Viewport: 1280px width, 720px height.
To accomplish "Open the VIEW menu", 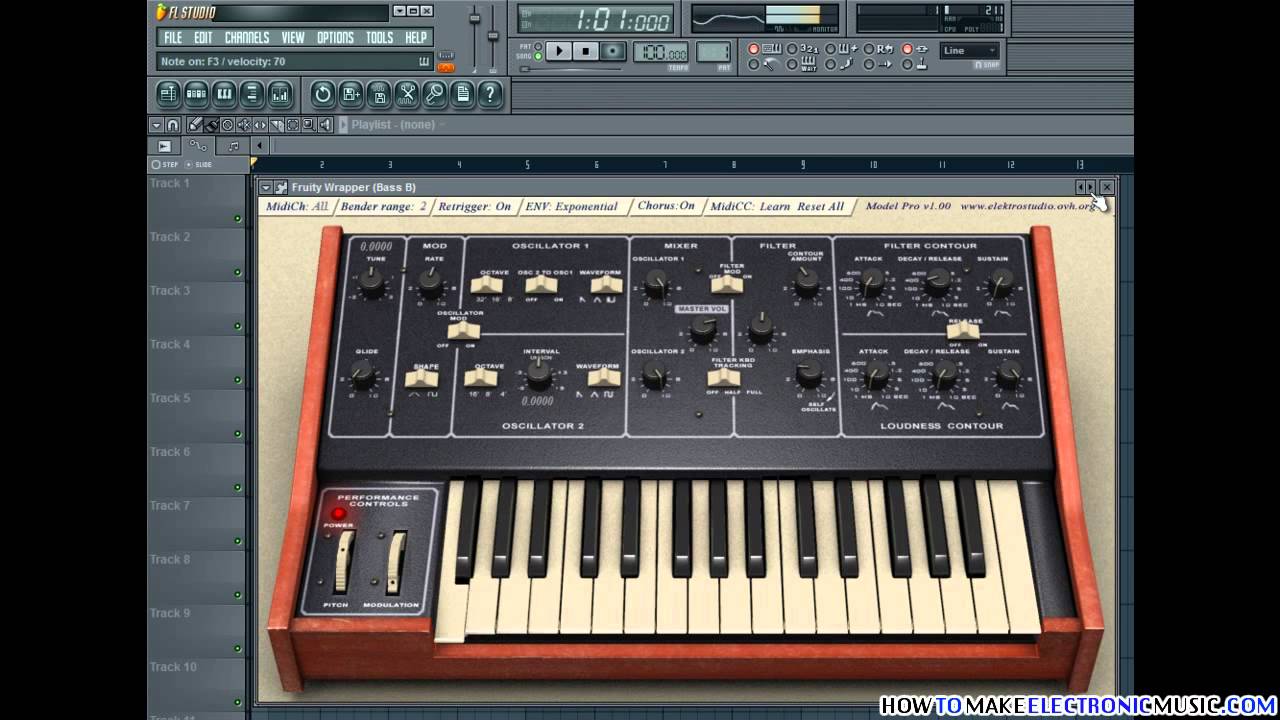I will tap(293, 38).
